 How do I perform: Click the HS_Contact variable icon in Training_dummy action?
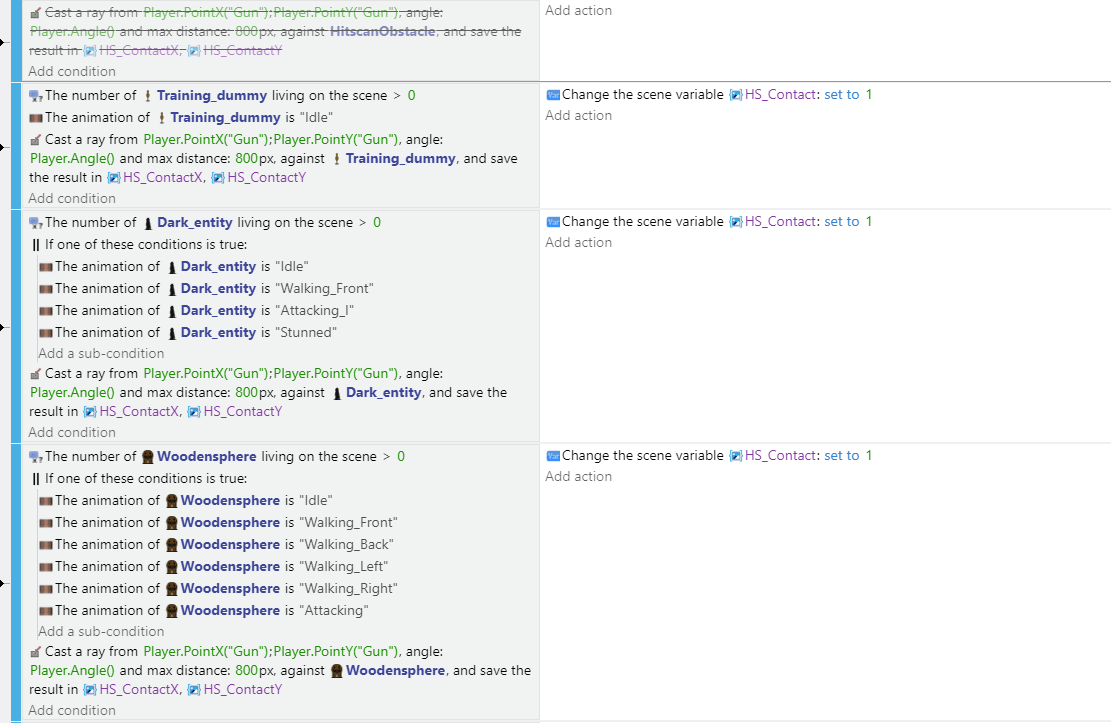[x=735, y=95]
